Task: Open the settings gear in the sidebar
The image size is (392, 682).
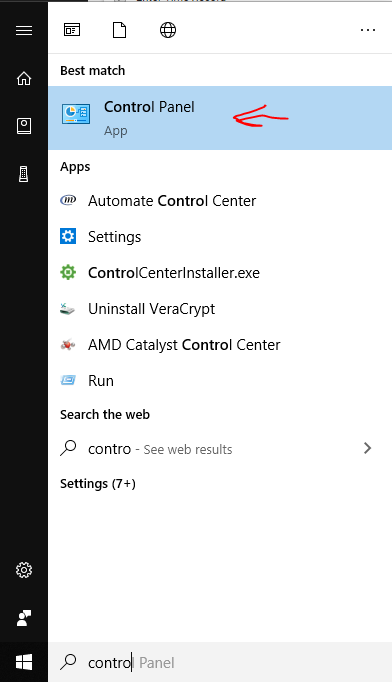Action: tap(24, 570)
